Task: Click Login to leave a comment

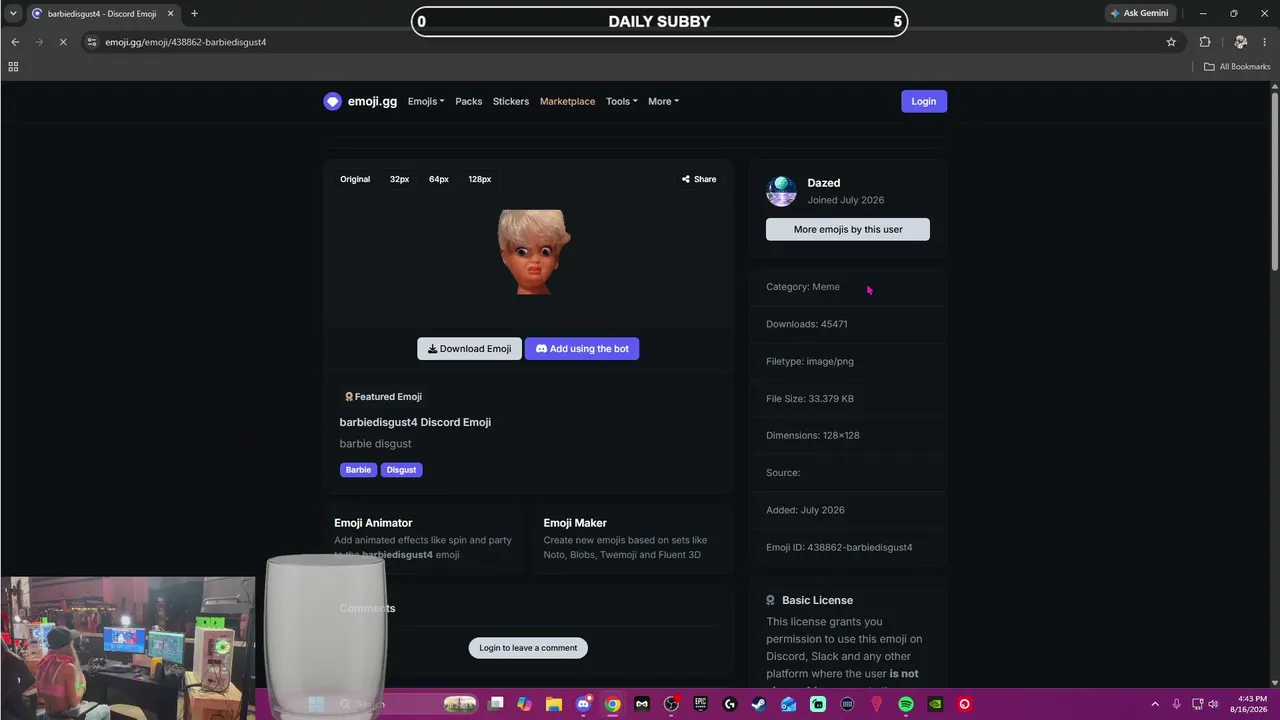Action: click(x=528, y=648)
